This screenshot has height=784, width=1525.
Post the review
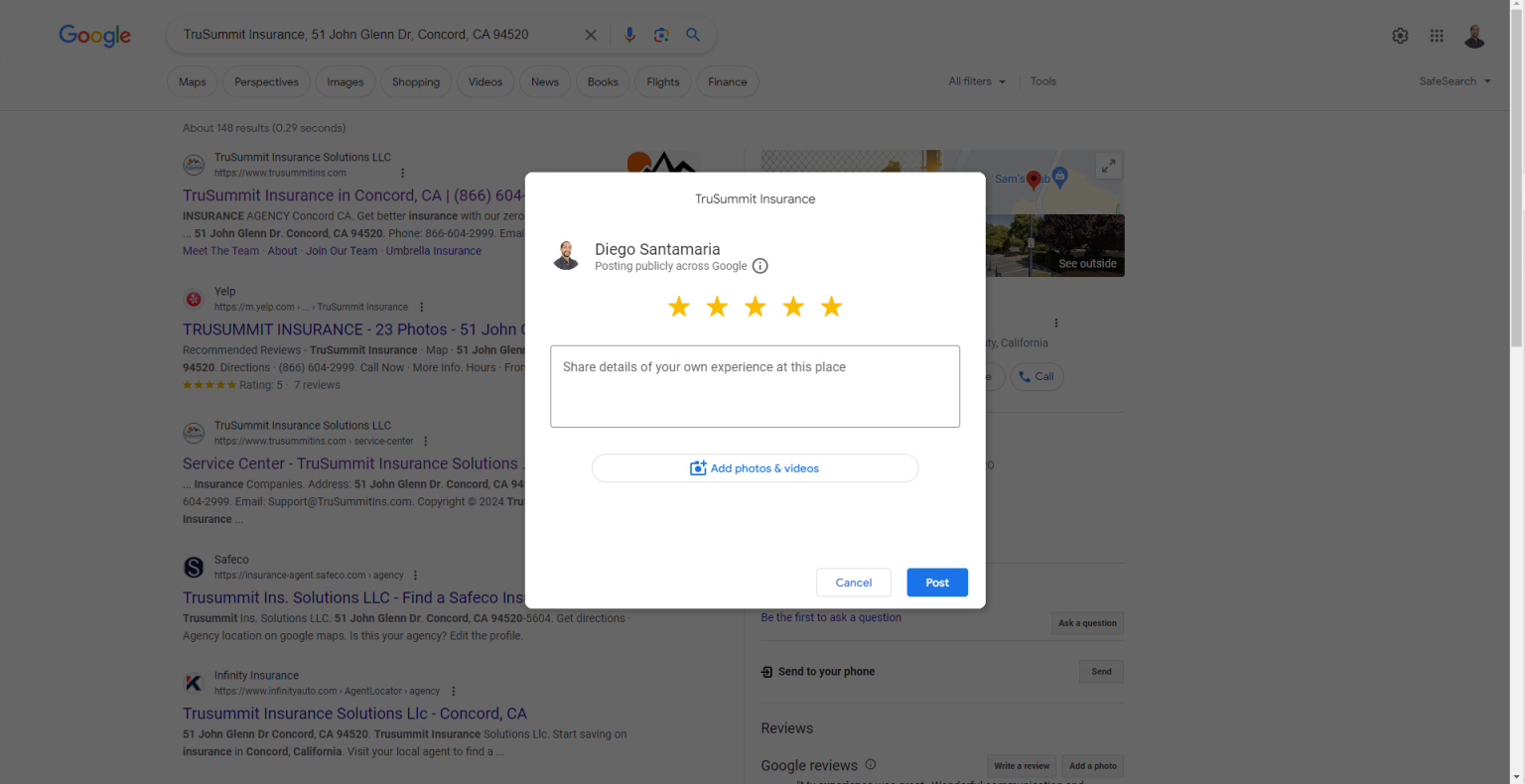[x=937, y=583]
